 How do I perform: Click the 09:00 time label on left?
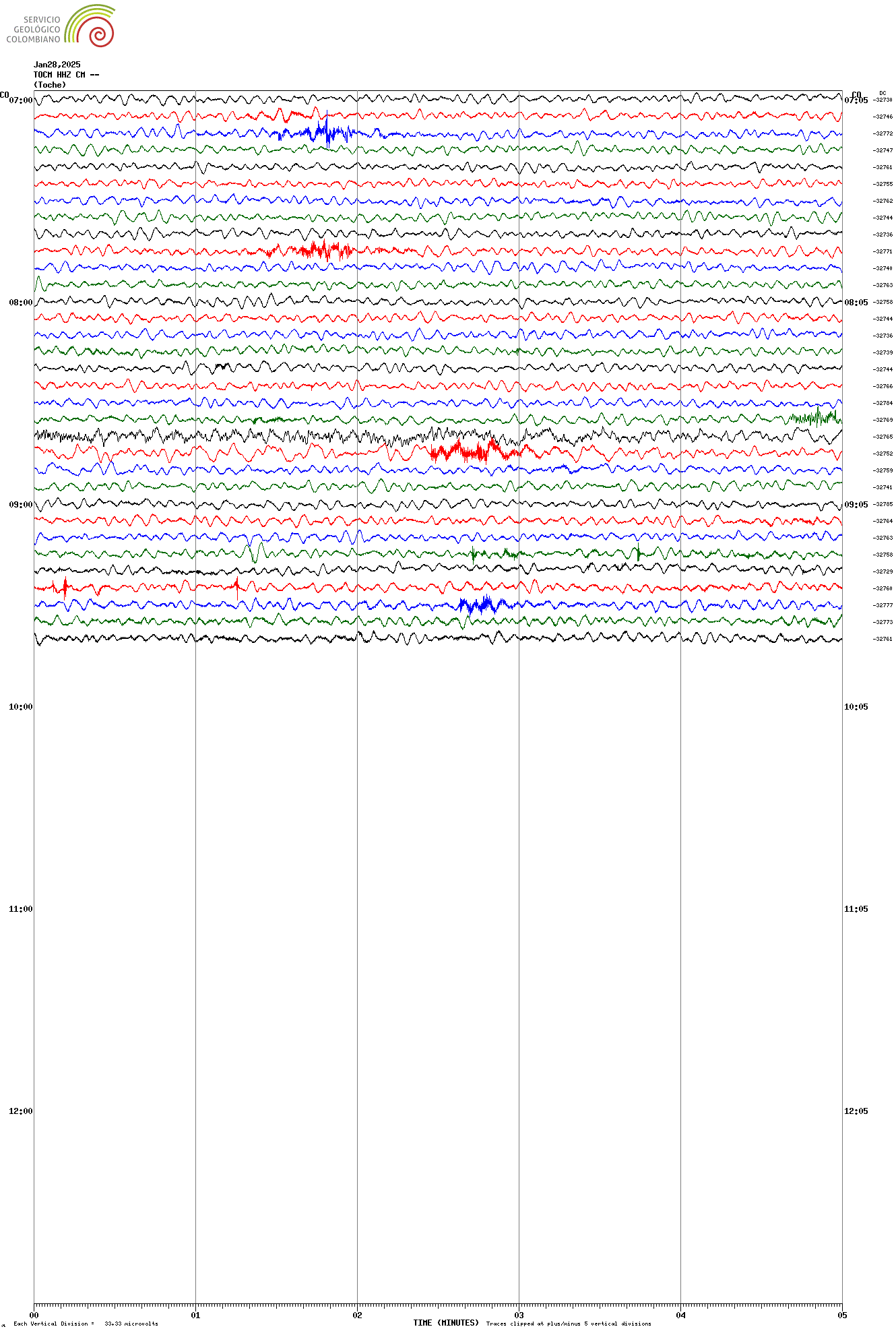click(x=21, y=505)
